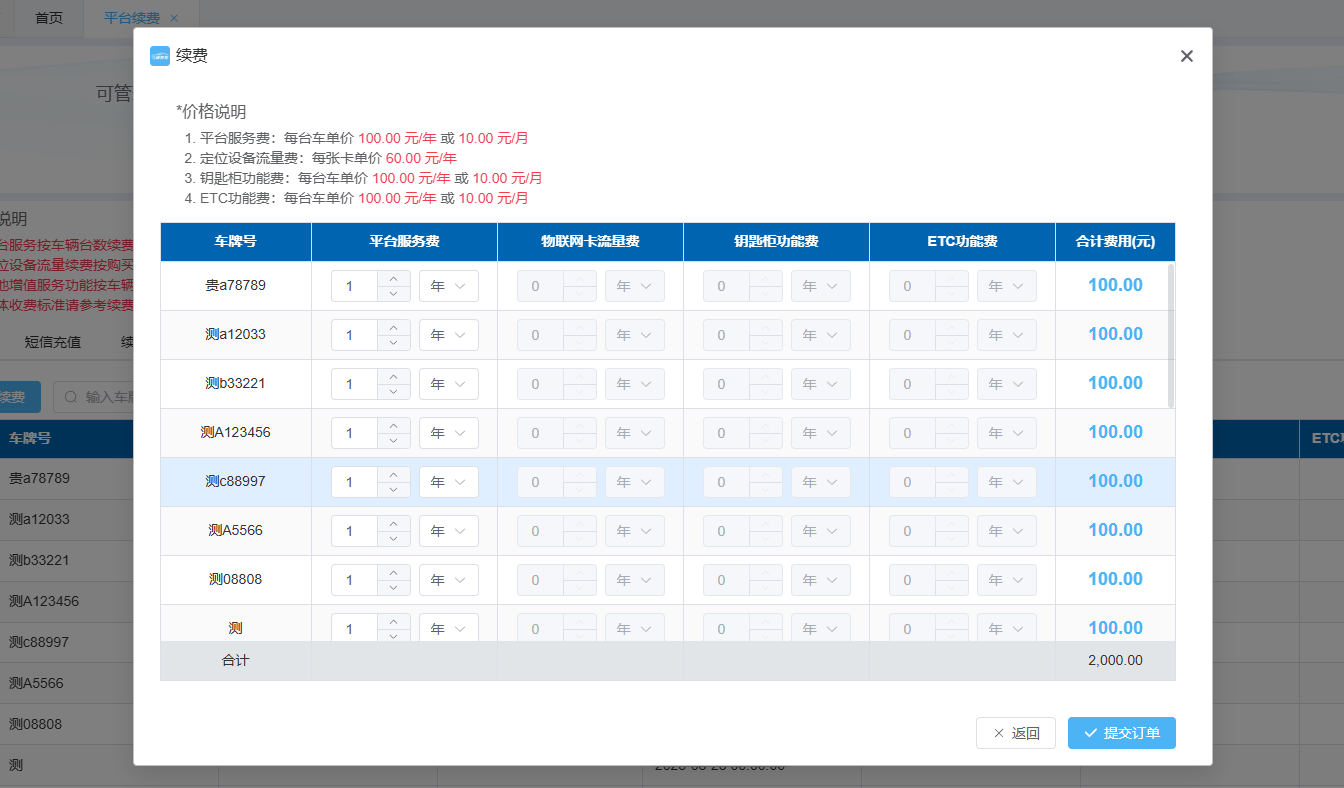Decrease 平台服务费 count for 测A5566
The image size is (1344, 788).
[394, 538]
